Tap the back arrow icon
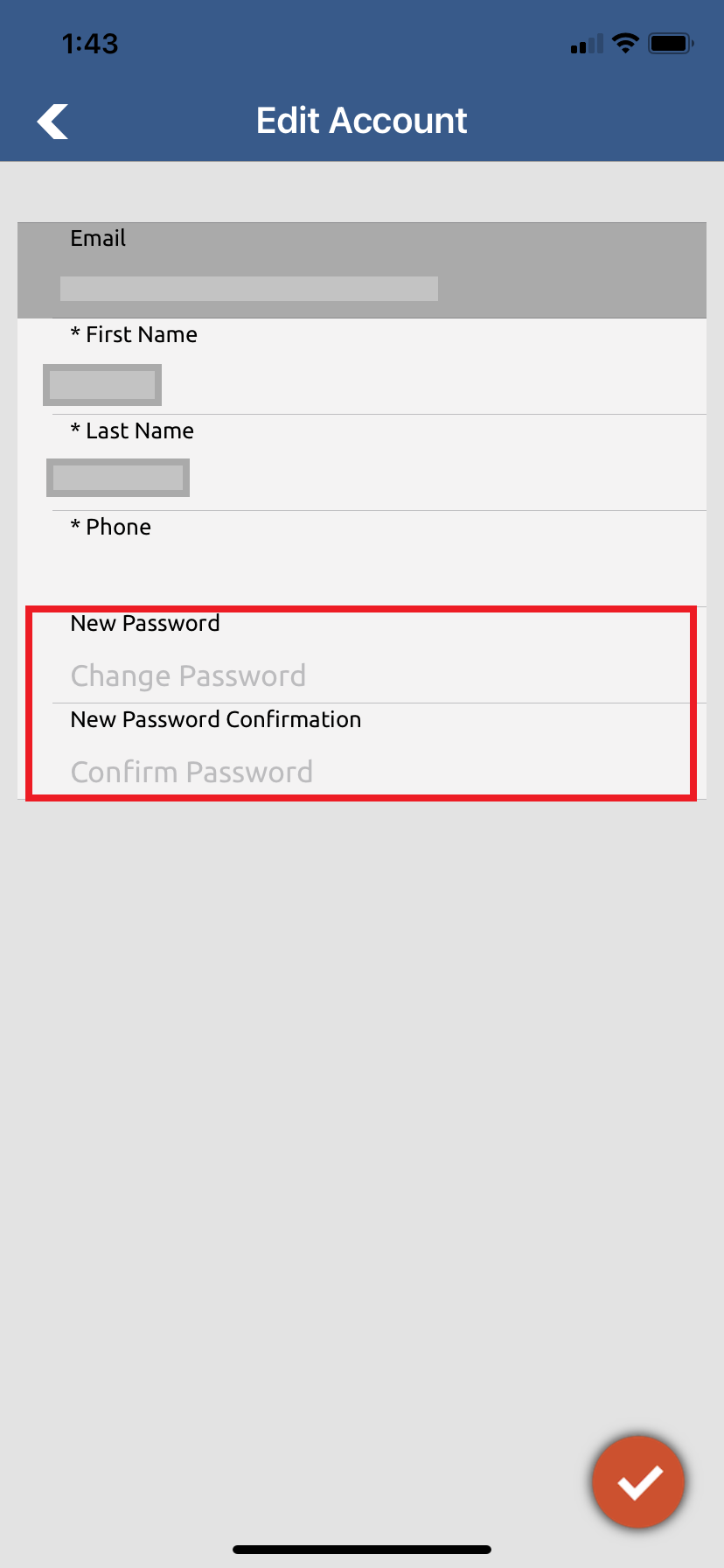Screen dimensions: 724x1568 coord(52,122)
